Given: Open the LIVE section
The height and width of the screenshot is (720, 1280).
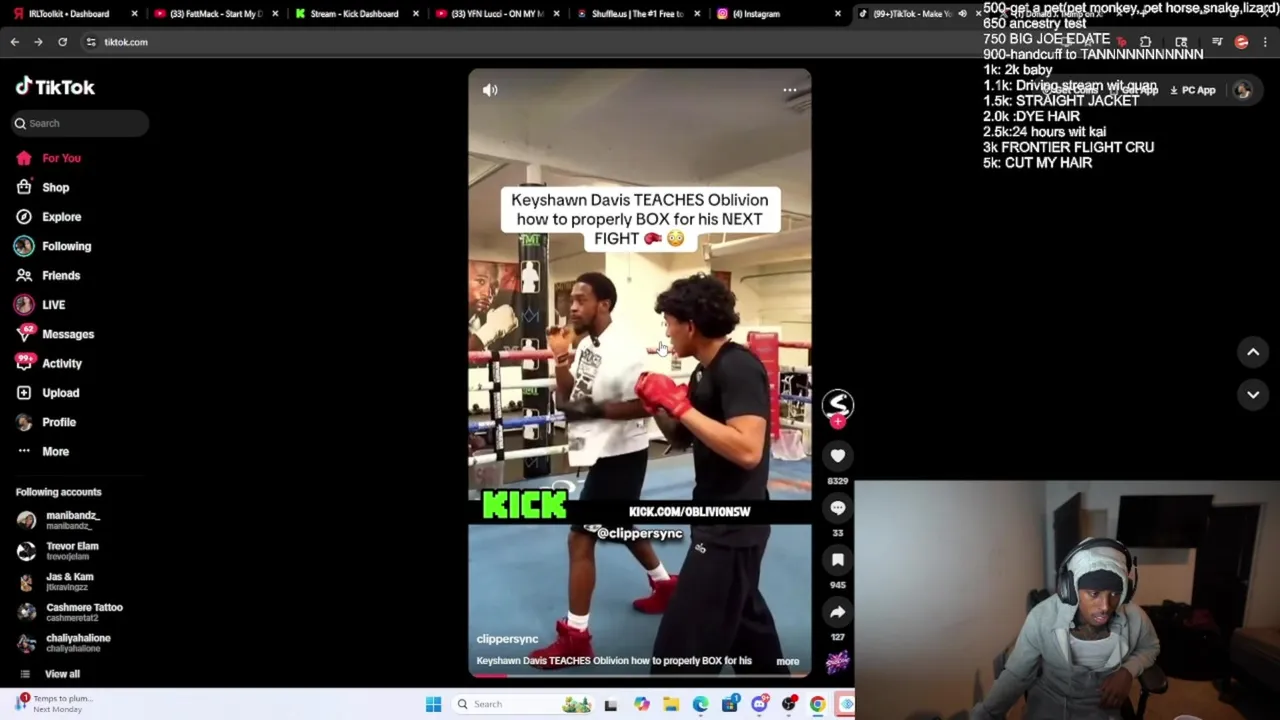Looking at the screenshot, I should (x=40, y=305).
